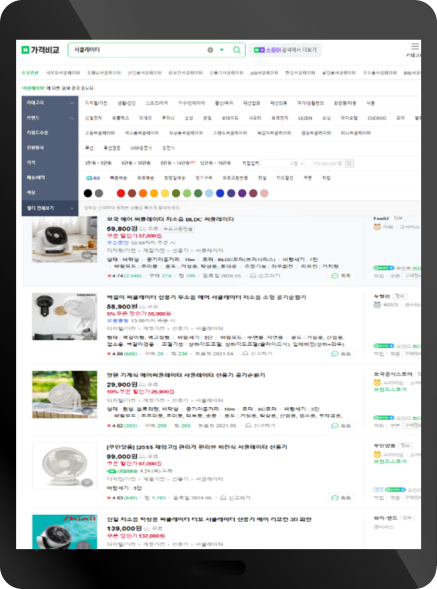Open the 59,800원 BLDC circulator product title
This screenshot has height=589, width=437.
170,219
